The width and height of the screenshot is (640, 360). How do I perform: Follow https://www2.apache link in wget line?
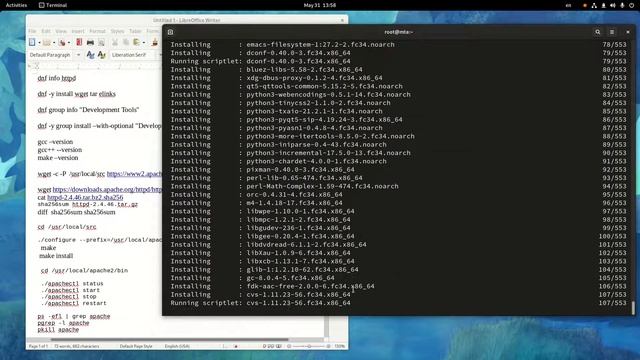134,174
